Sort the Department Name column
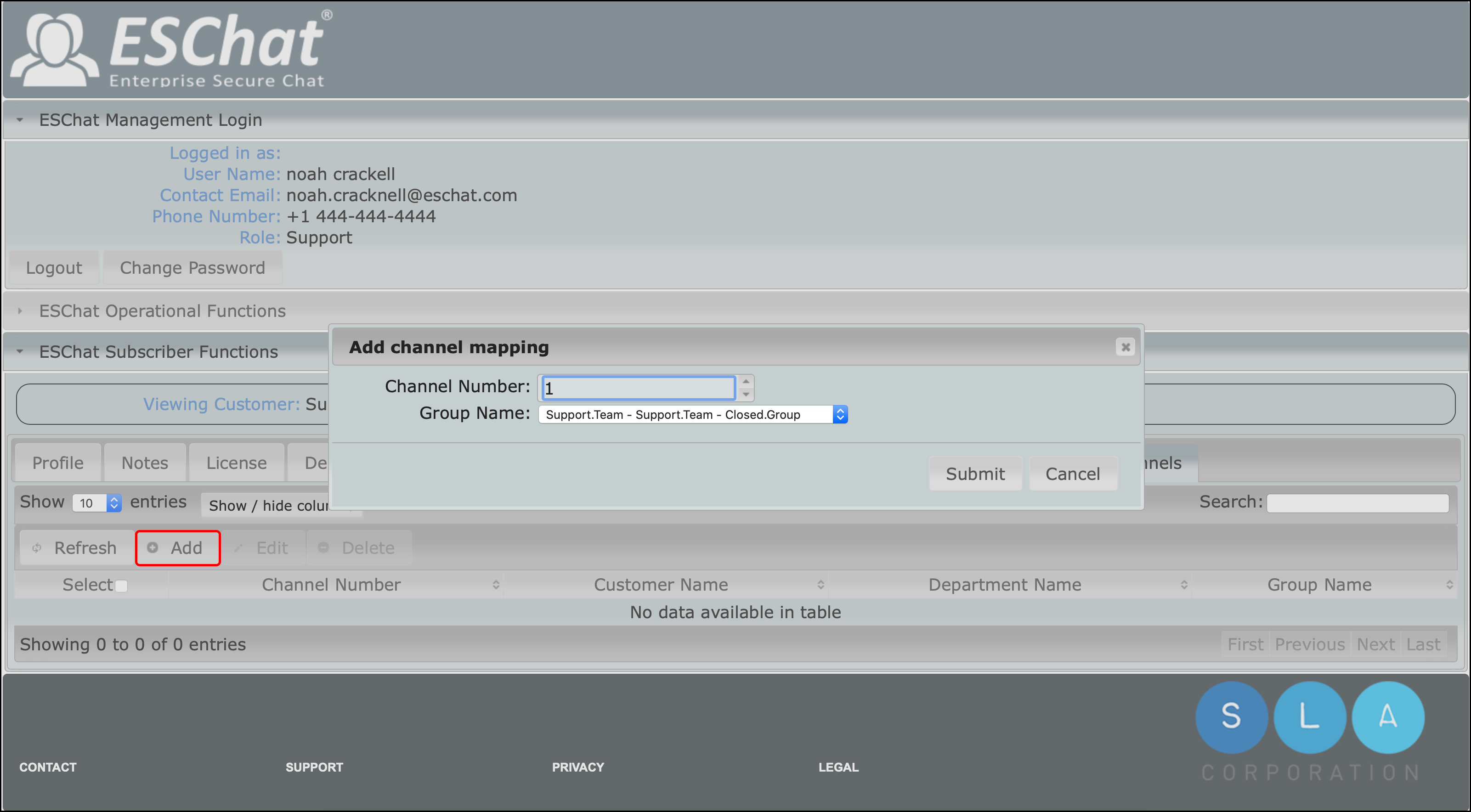 click(1184, 584)
